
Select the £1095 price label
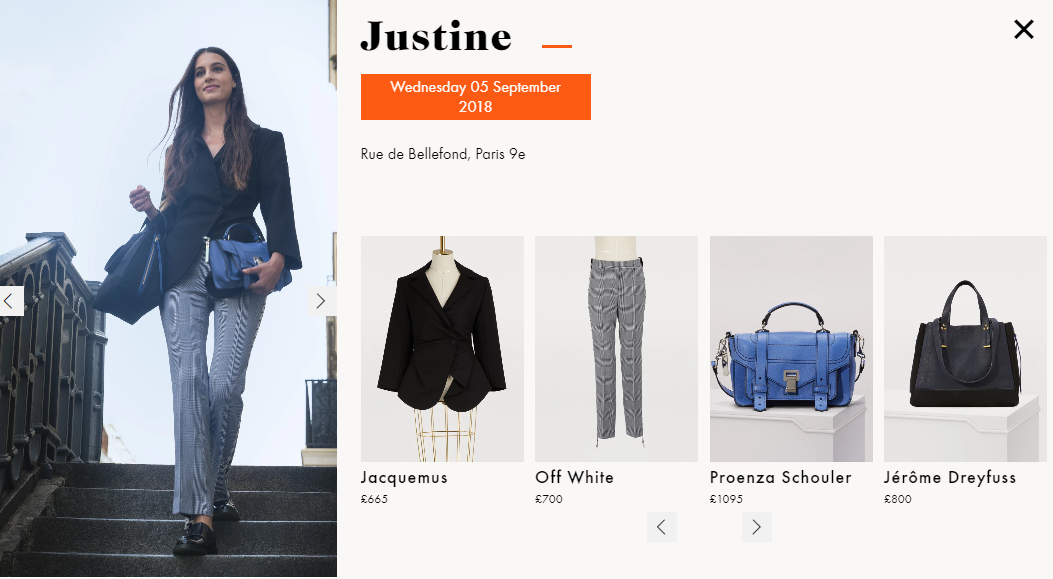click(x=726, y=499)
